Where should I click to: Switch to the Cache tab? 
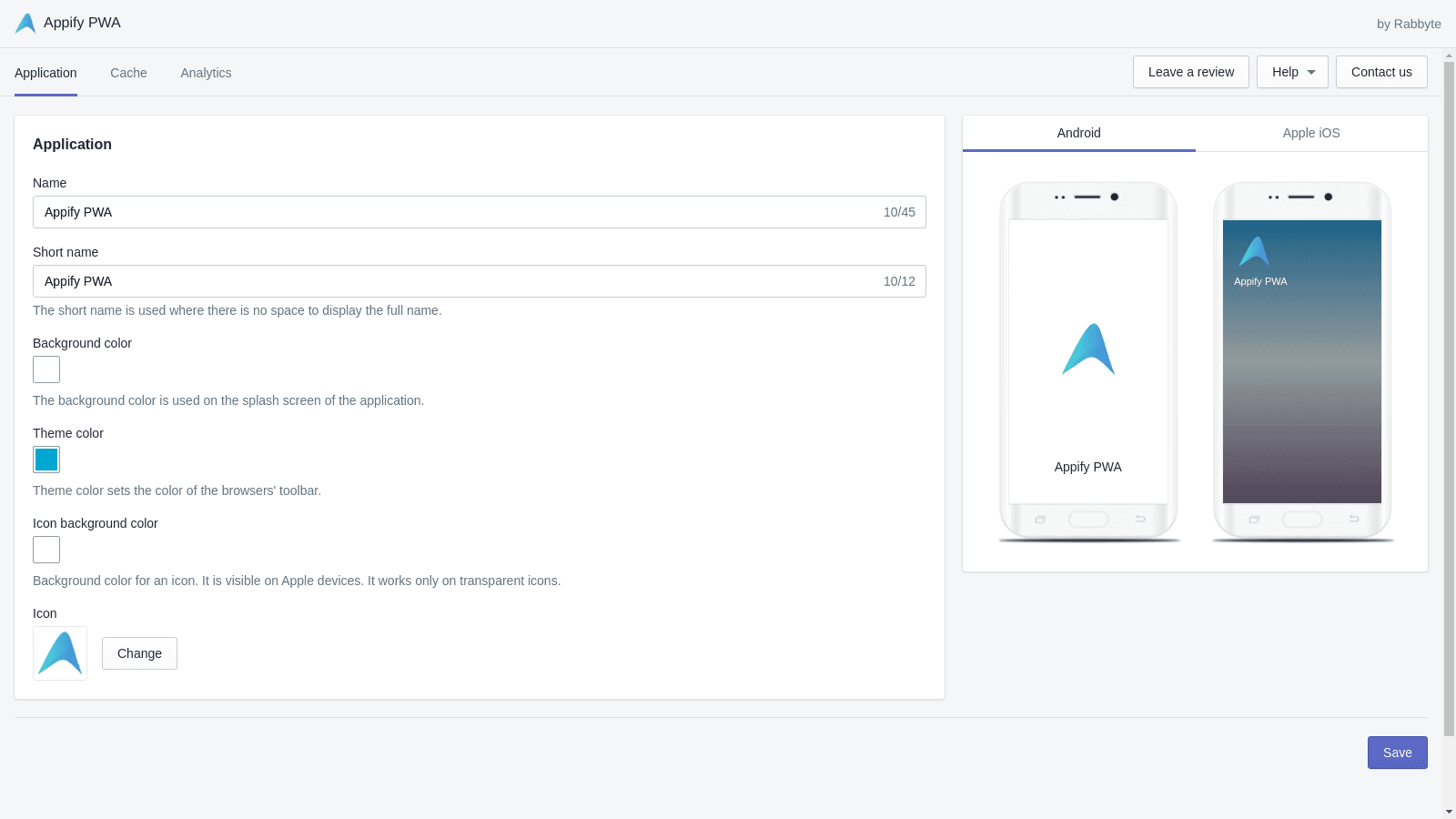click(128, 73)
